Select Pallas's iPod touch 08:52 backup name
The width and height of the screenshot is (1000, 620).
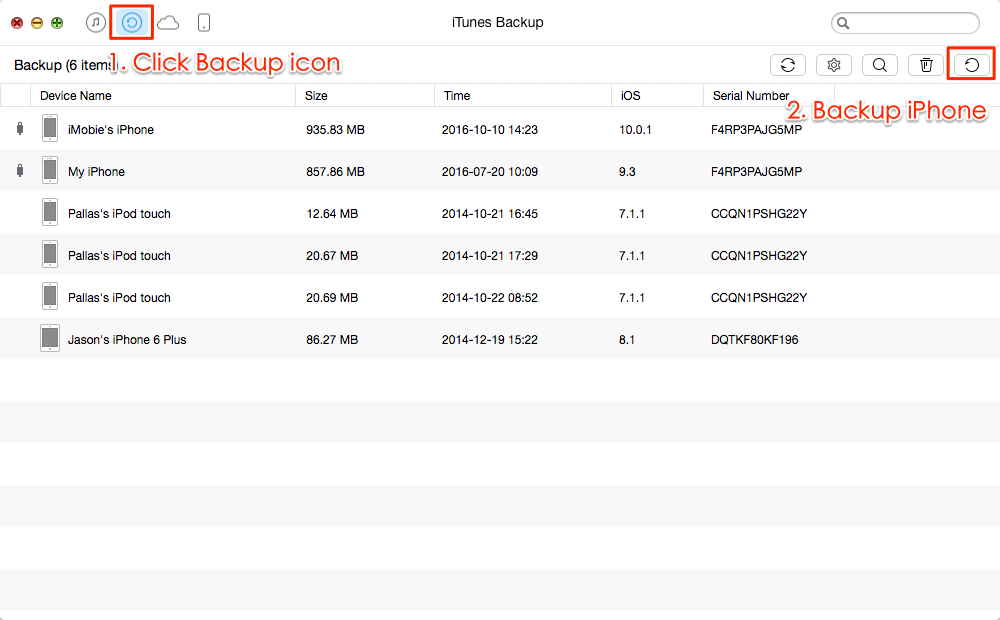[119, 298]
